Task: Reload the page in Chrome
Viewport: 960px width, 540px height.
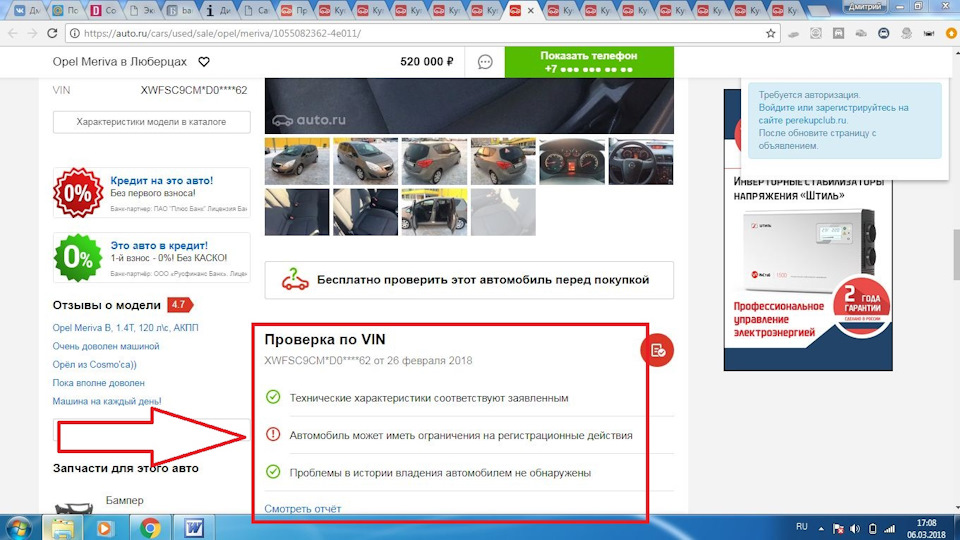Action: pyautogui.click(x=52, y=34)
